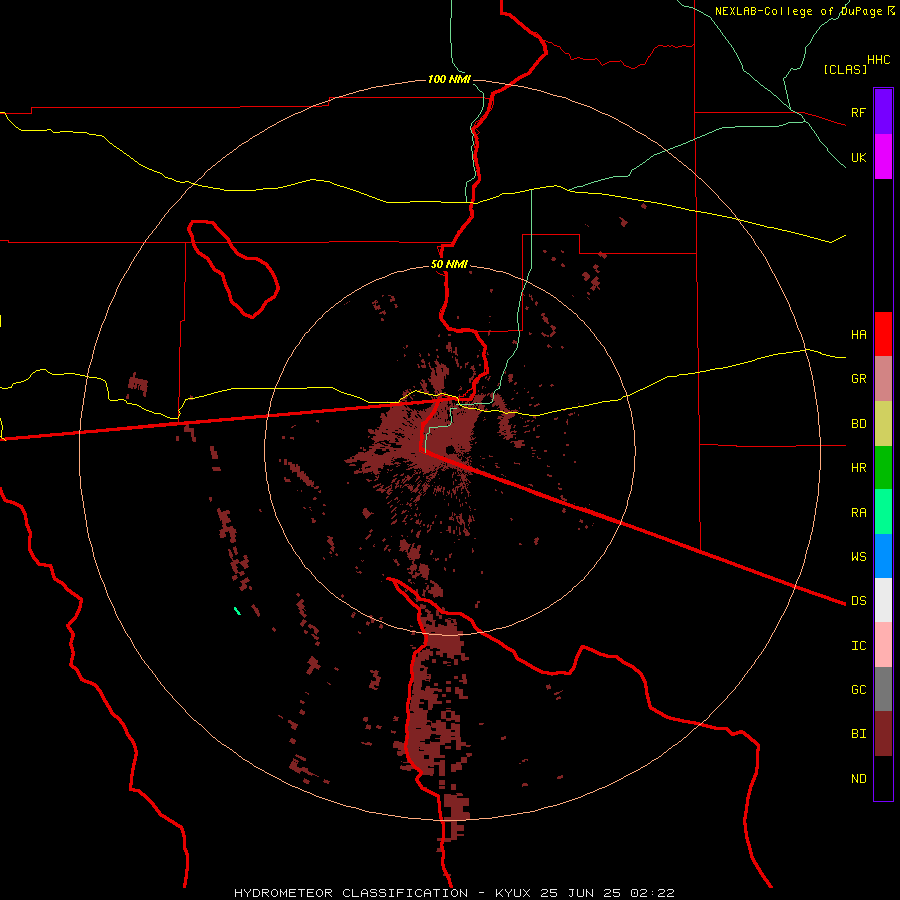The width and height of the screenshot is (900, 900).
Task: Click the RF legend label
Action: [858, 112]
